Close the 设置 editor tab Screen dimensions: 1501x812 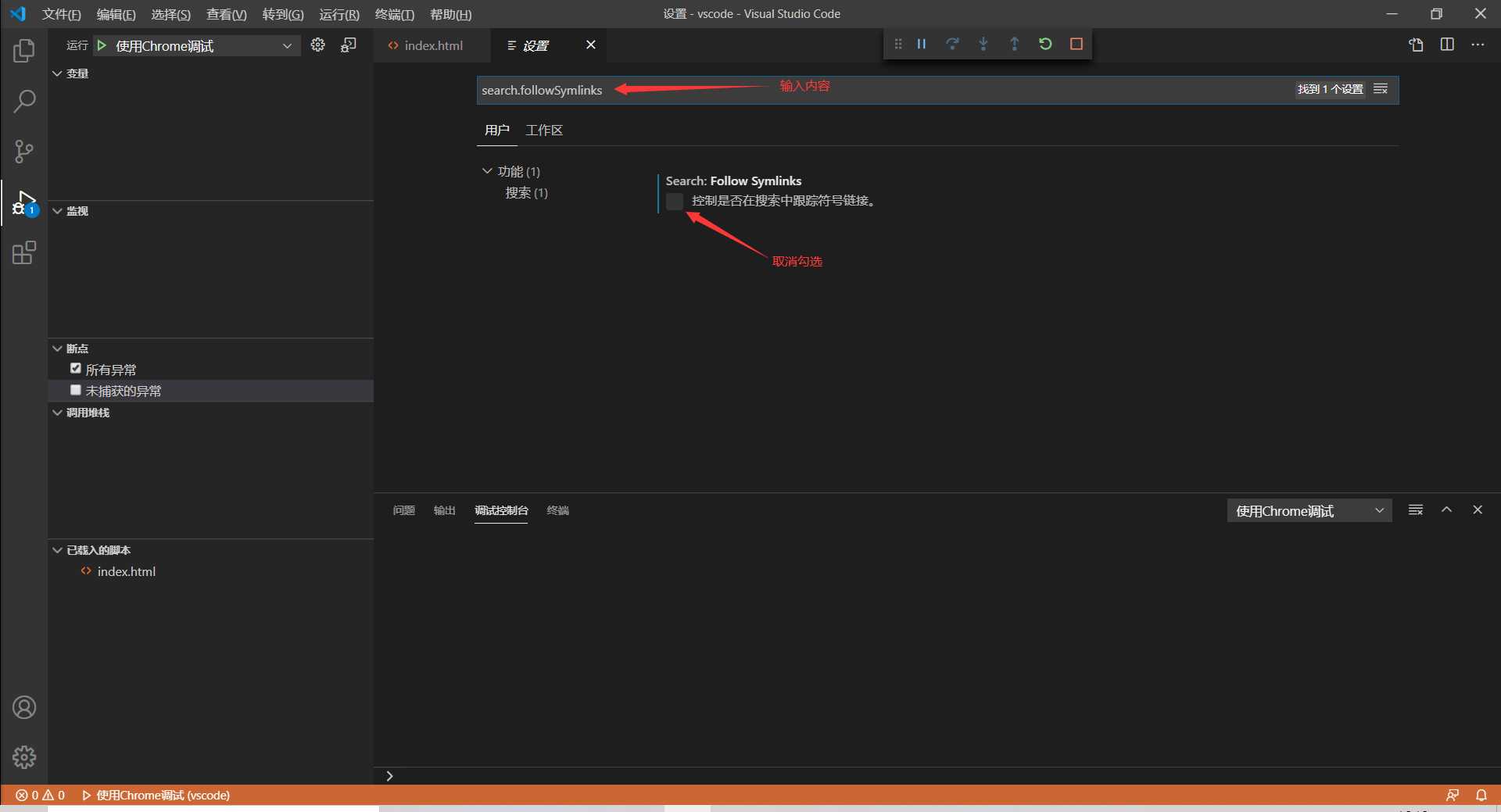(x=591, y=45)
